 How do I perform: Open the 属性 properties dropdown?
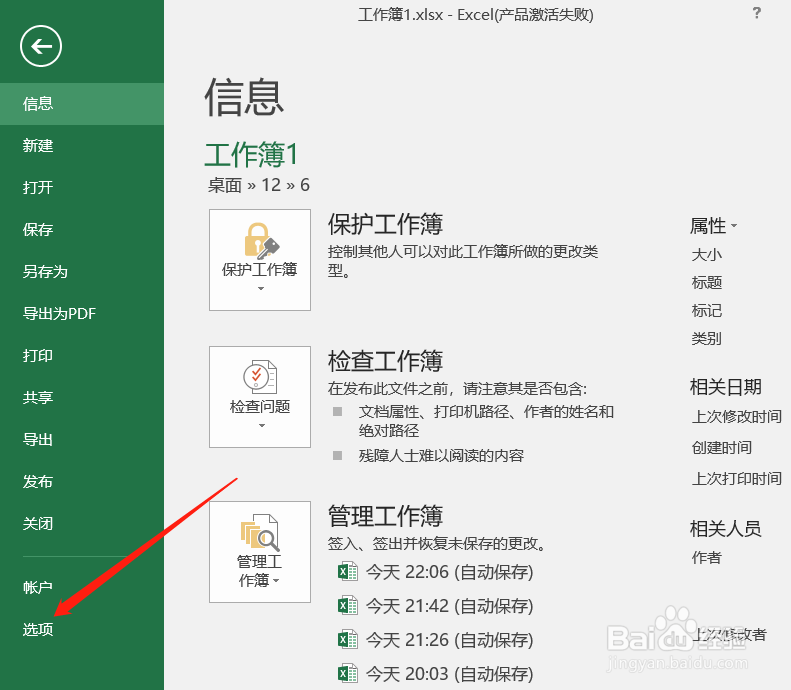[713, 225]
